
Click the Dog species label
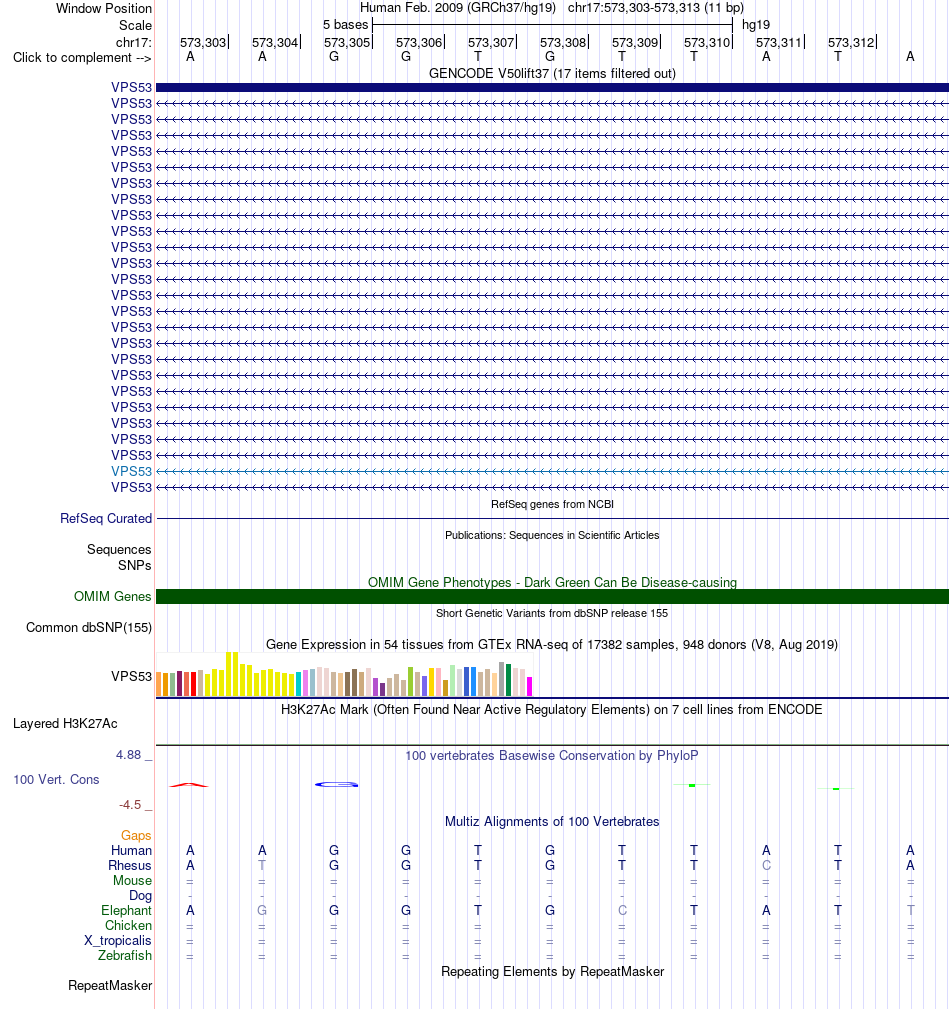[x=140, y=896]
